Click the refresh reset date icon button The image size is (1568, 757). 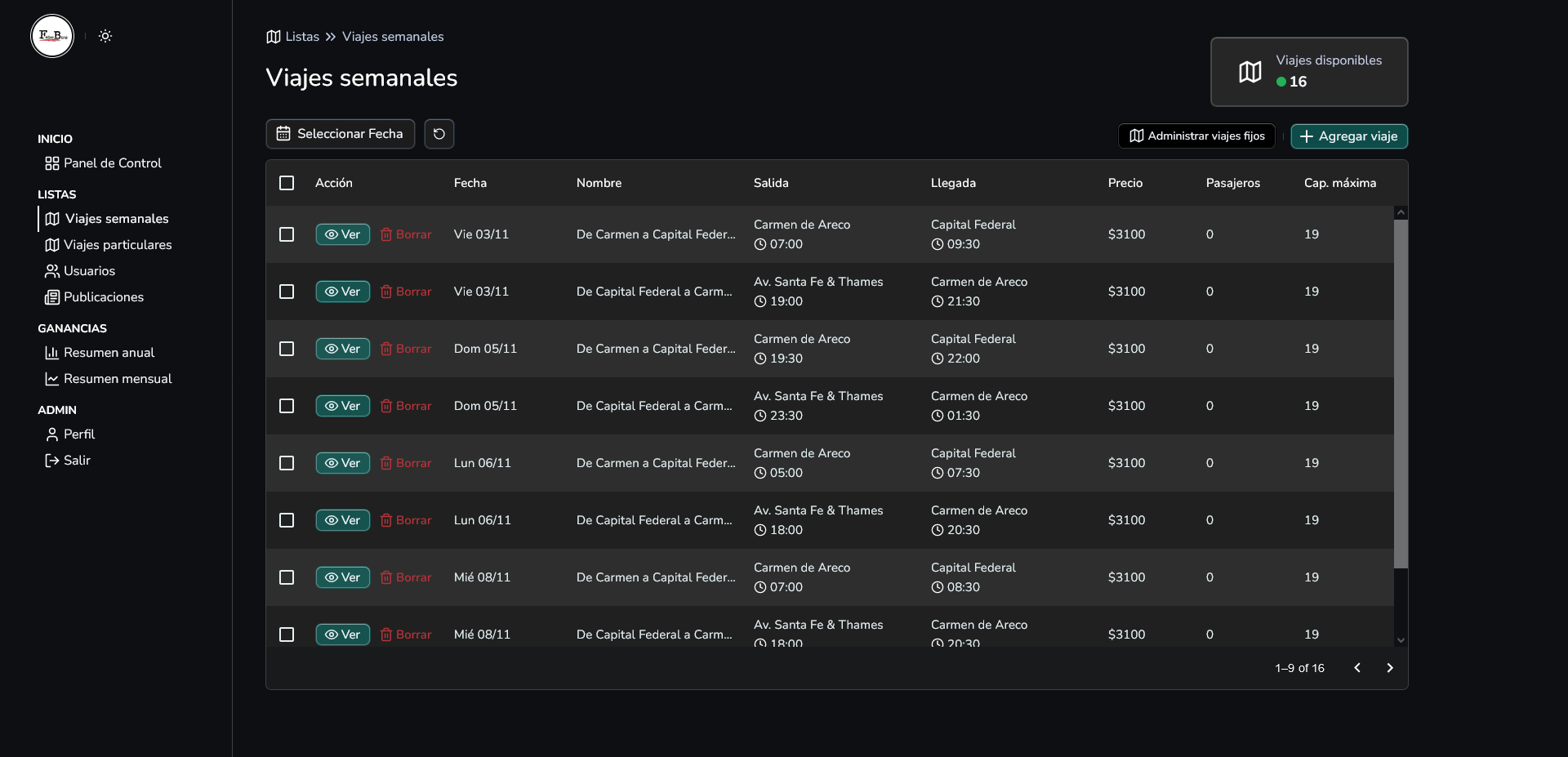439,134
